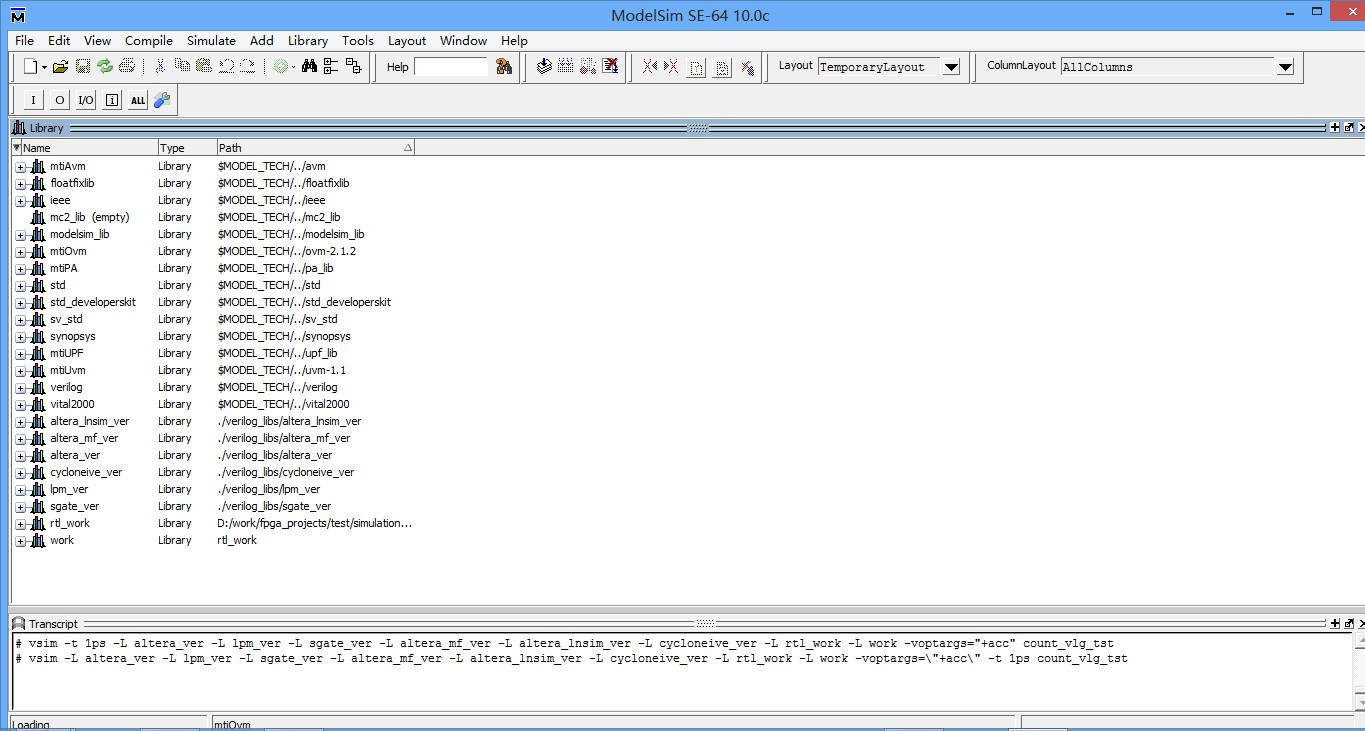
Task: Click the 'I' input ports filter button
Action: pos(33,100)
